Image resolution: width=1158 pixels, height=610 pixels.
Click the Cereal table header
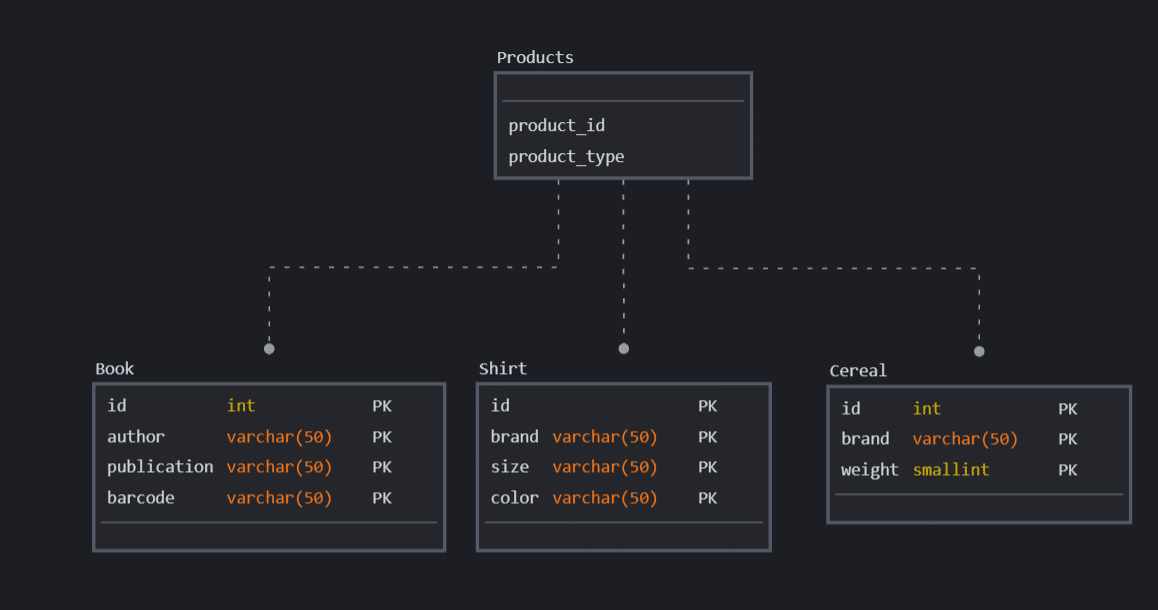click(x=857, y=370)
